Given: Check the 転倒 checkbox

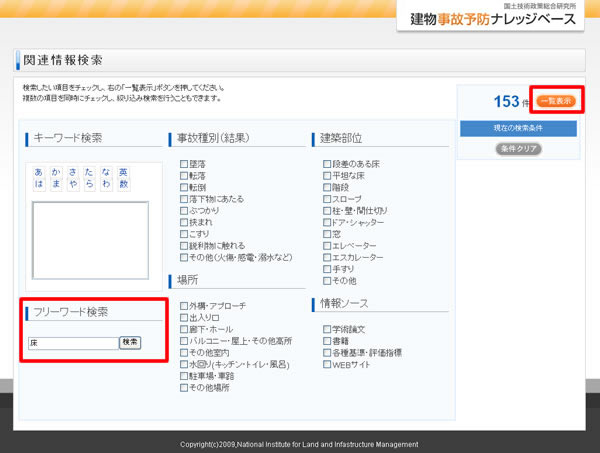Looking at the screenshot, I should point(184,187).
